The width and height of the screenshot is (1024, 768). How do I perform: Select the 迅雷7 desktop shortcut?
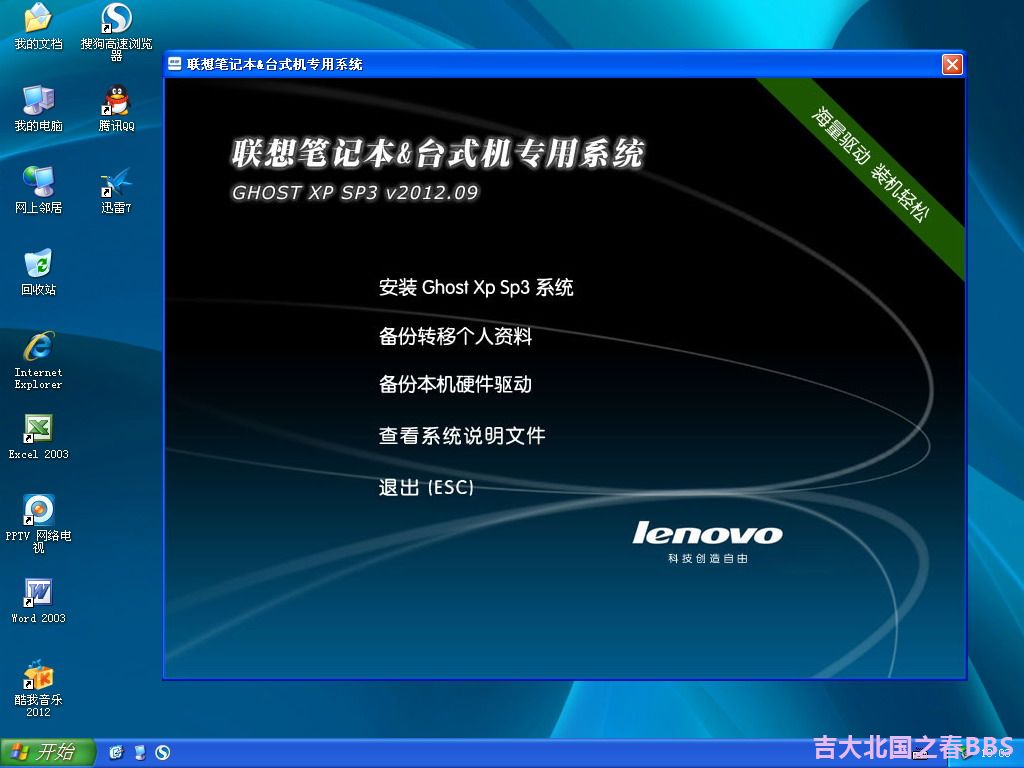(x=116, y=190)
